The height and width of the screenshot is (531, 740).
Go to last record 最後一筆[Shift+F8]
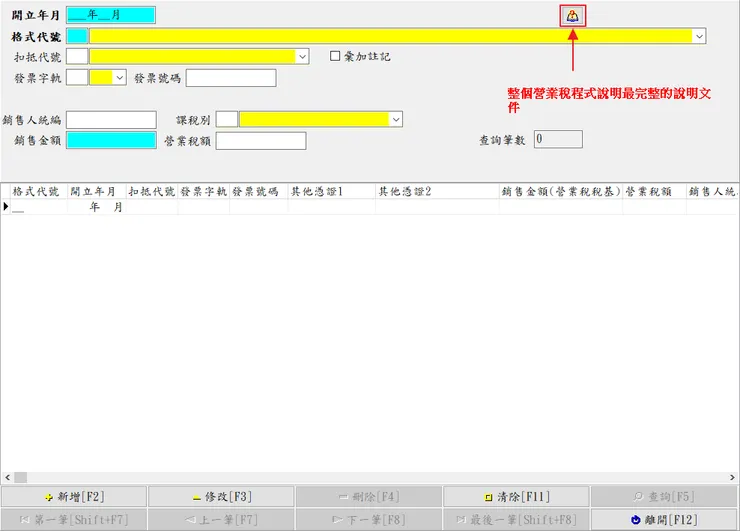[x=516, y=520]
